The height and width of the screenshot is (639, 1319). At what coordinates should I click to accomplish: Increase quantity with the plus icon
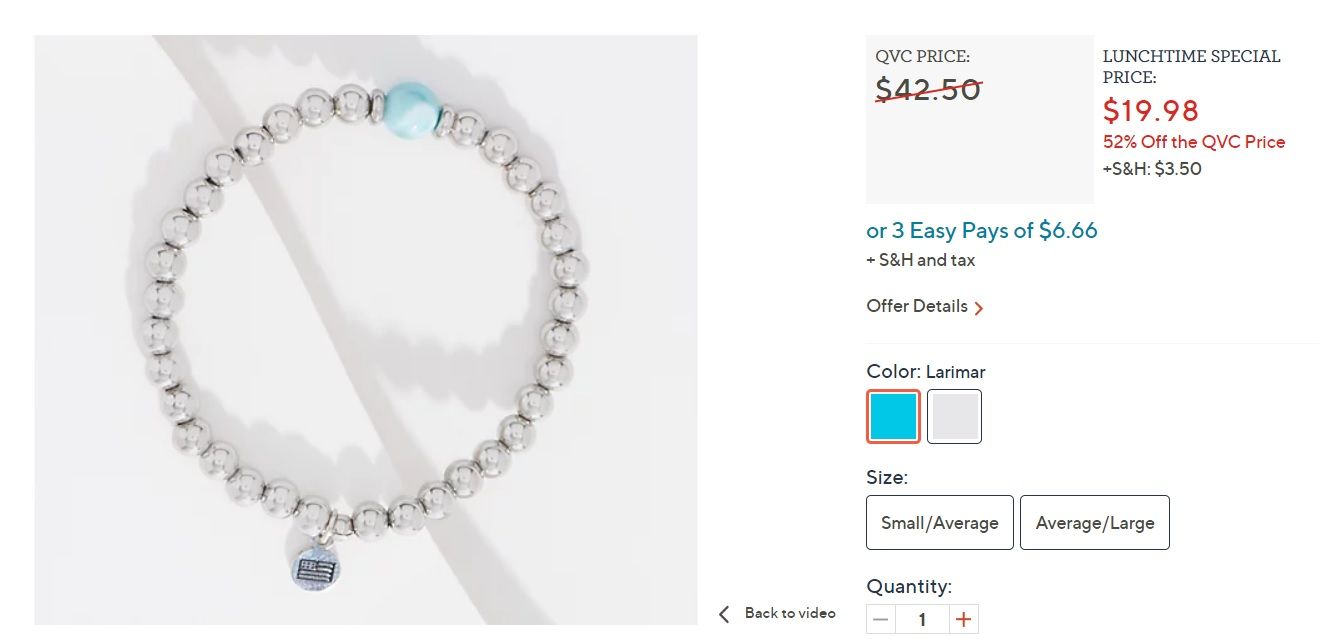[x=963, y=620]
